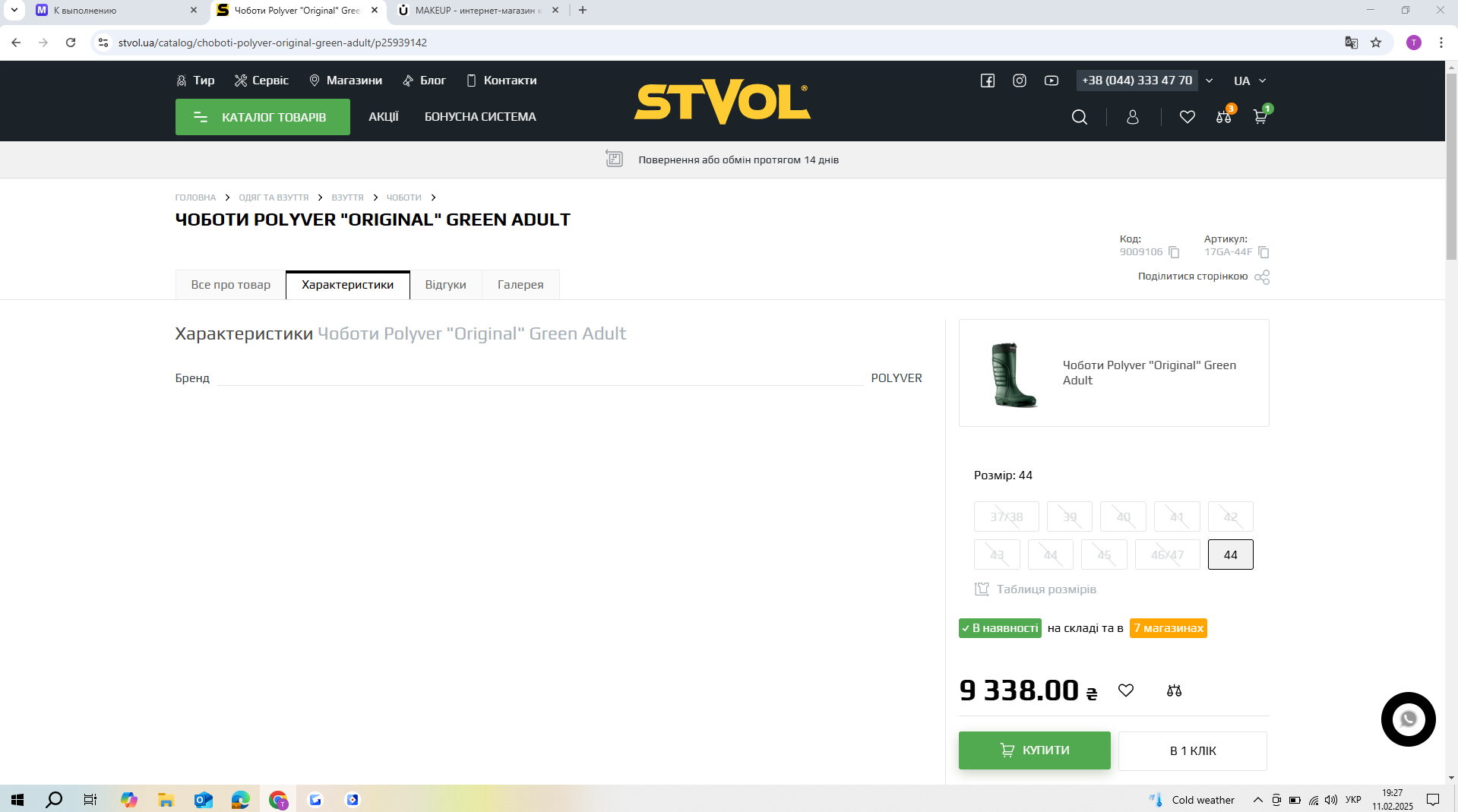Open the user account icon
This screenshot has height=812, width=1458.
click(x=1133, y=117)
